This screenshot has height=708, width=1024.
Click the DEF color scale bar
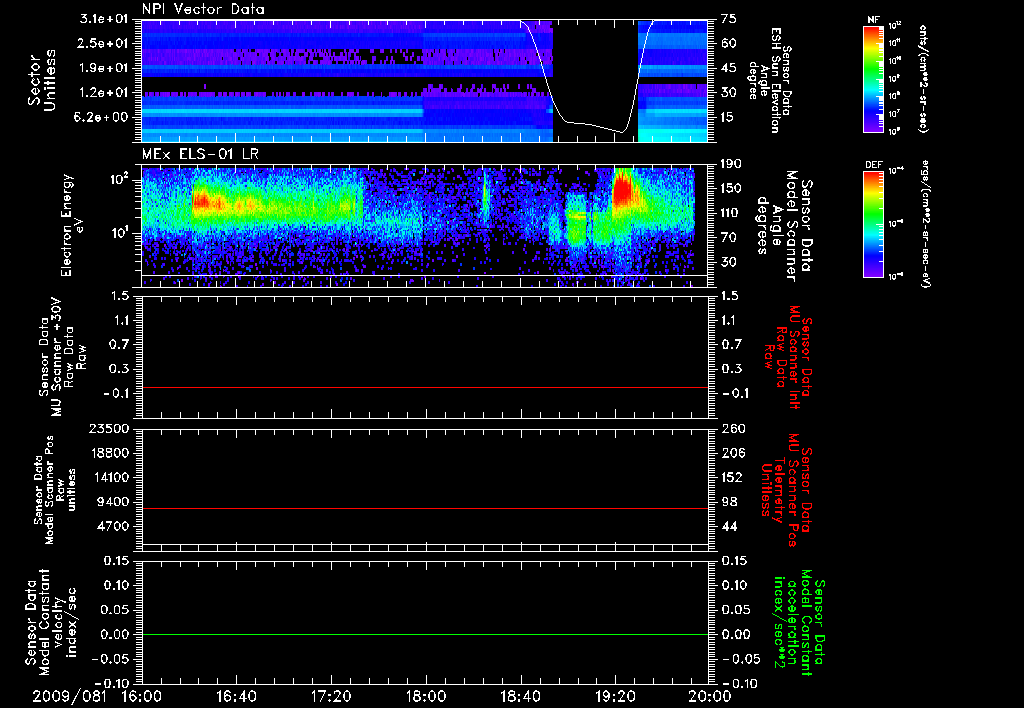point(874,224)
